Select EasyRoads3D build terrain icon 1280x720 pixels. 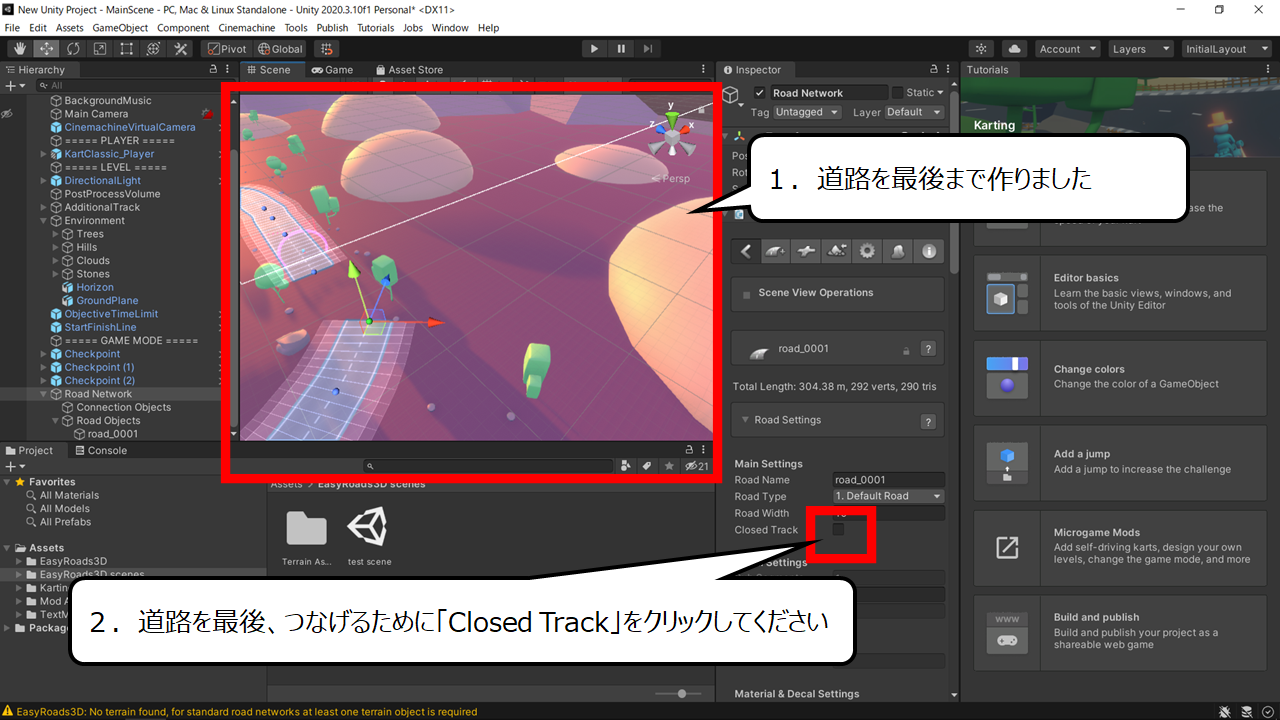898,252
